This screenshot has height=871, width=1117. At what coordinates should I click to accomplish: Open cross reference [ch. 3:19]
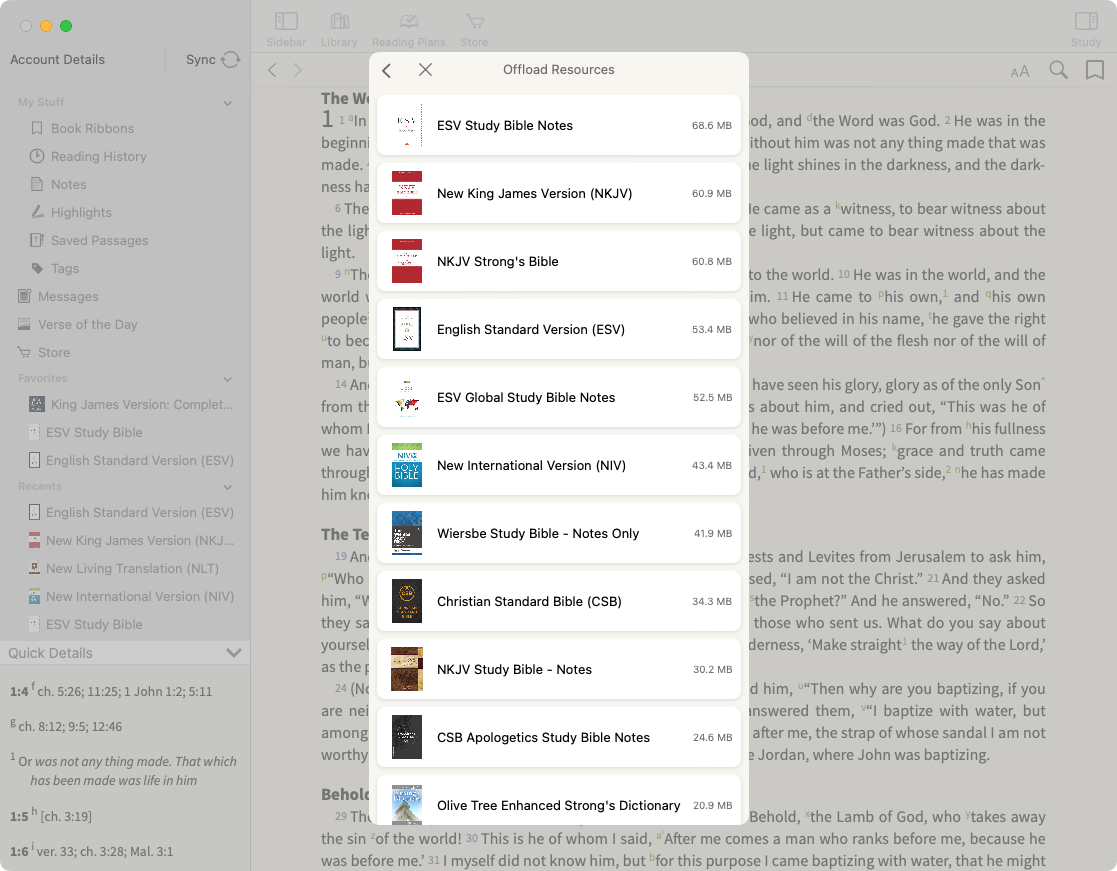(x=66, y=816)
